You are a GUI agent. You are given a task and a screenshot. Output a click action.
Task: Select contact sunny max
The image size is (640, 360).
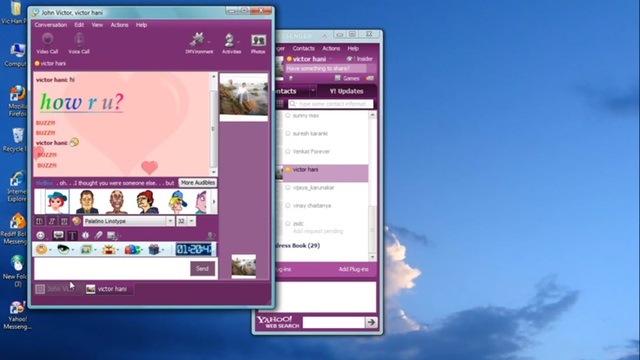tap(305, 116)
